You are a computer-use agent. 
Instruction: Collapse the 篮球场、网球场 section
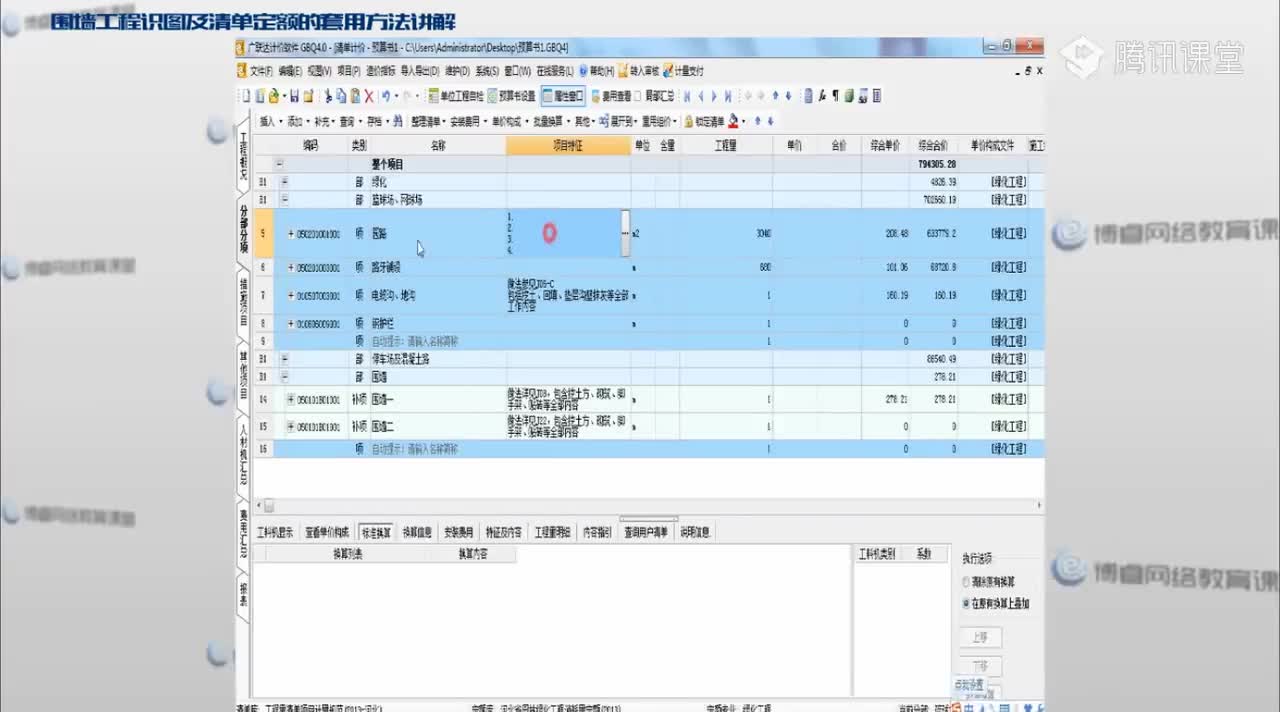285,200
